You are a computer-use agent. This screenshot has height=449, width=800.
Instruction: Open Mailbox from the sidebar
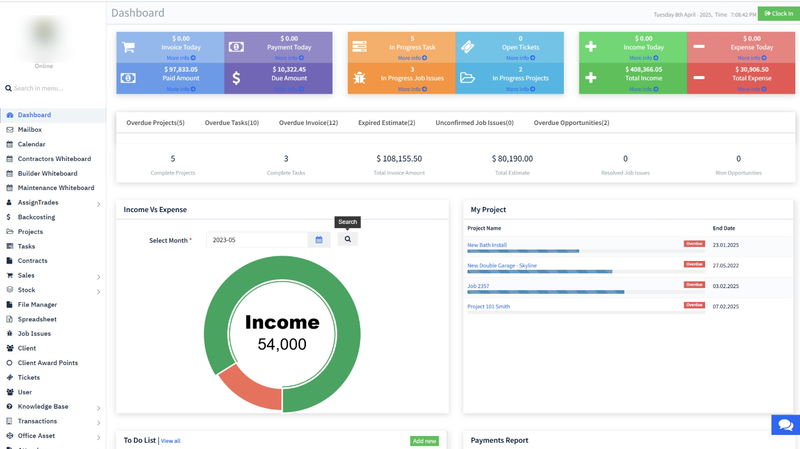[30, 130]
